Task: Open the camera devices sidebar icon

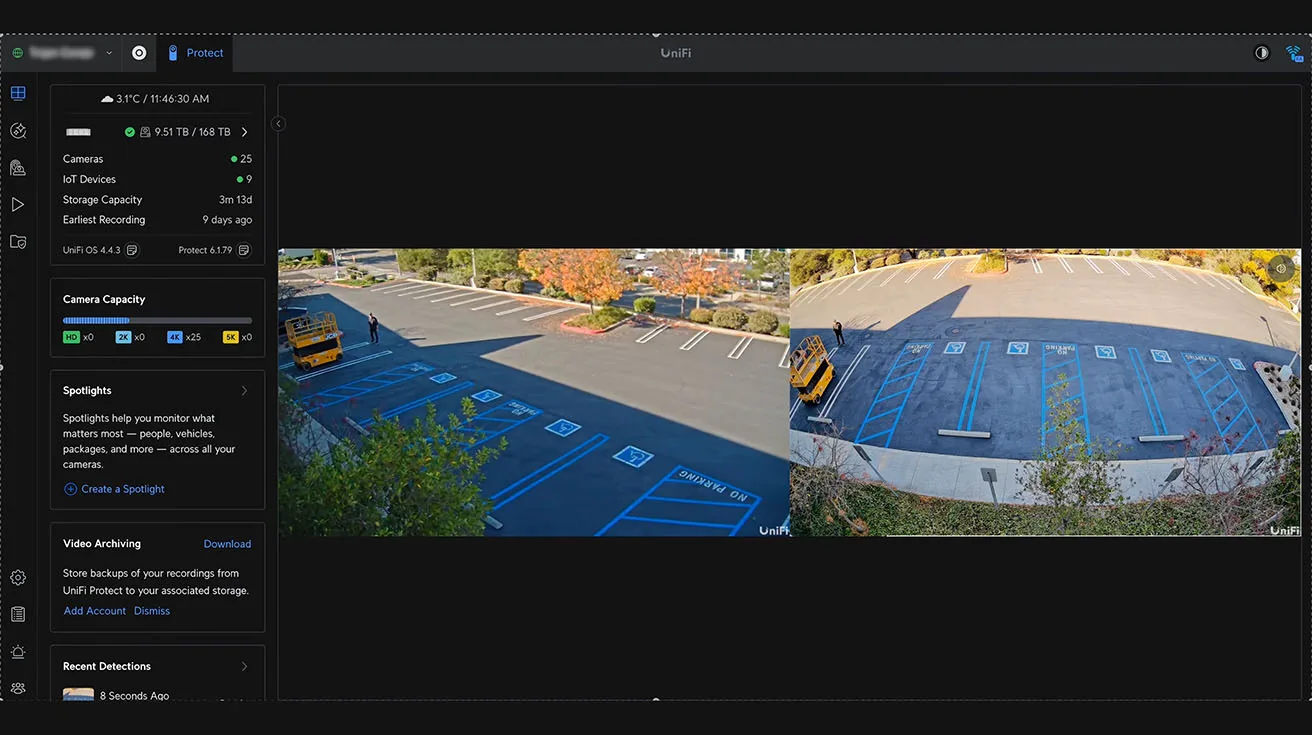Action: [x=18, y=168]
